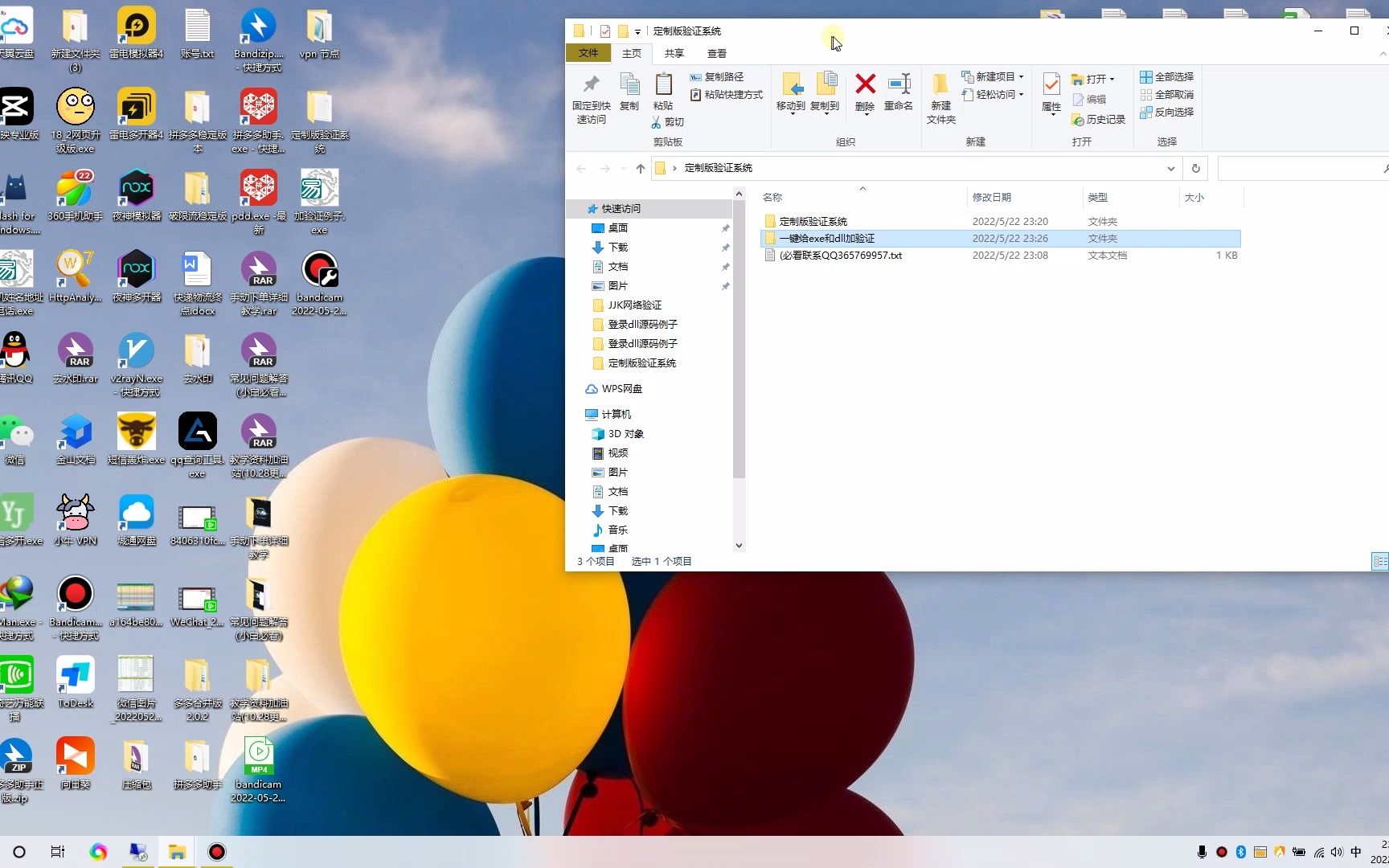
Task: Expand the address bar history dropdown
Action: click(1170, 168)
